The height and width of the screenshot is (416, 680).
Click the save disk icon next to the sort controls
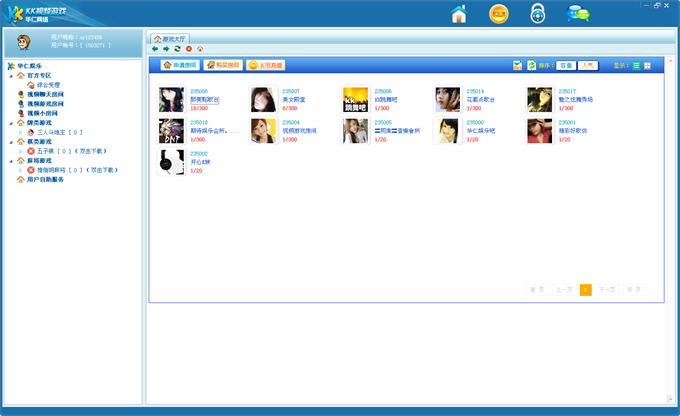click(x=517, y=66)
